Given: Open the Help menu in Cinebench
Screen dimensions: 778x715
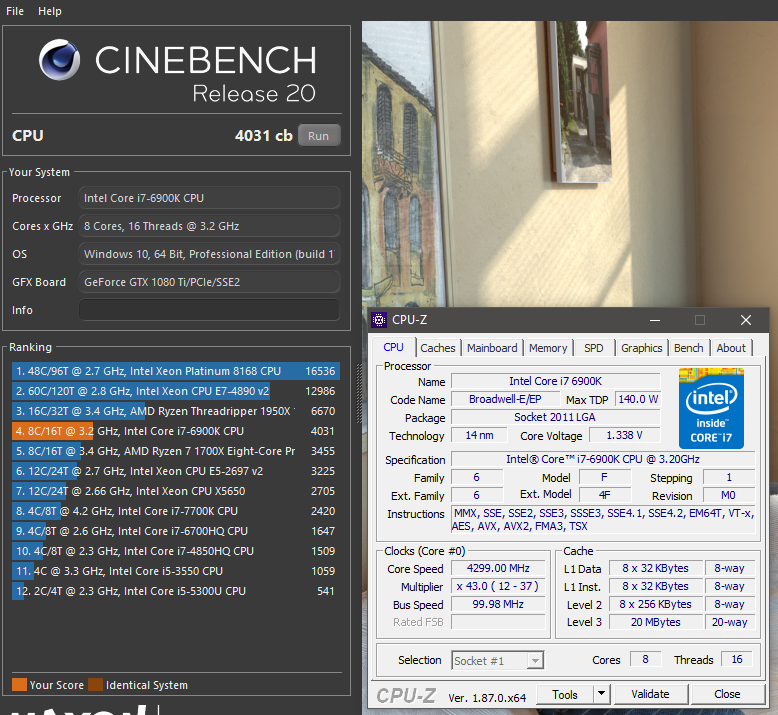Looking at the screenshot, I should [x=50, y=11].
